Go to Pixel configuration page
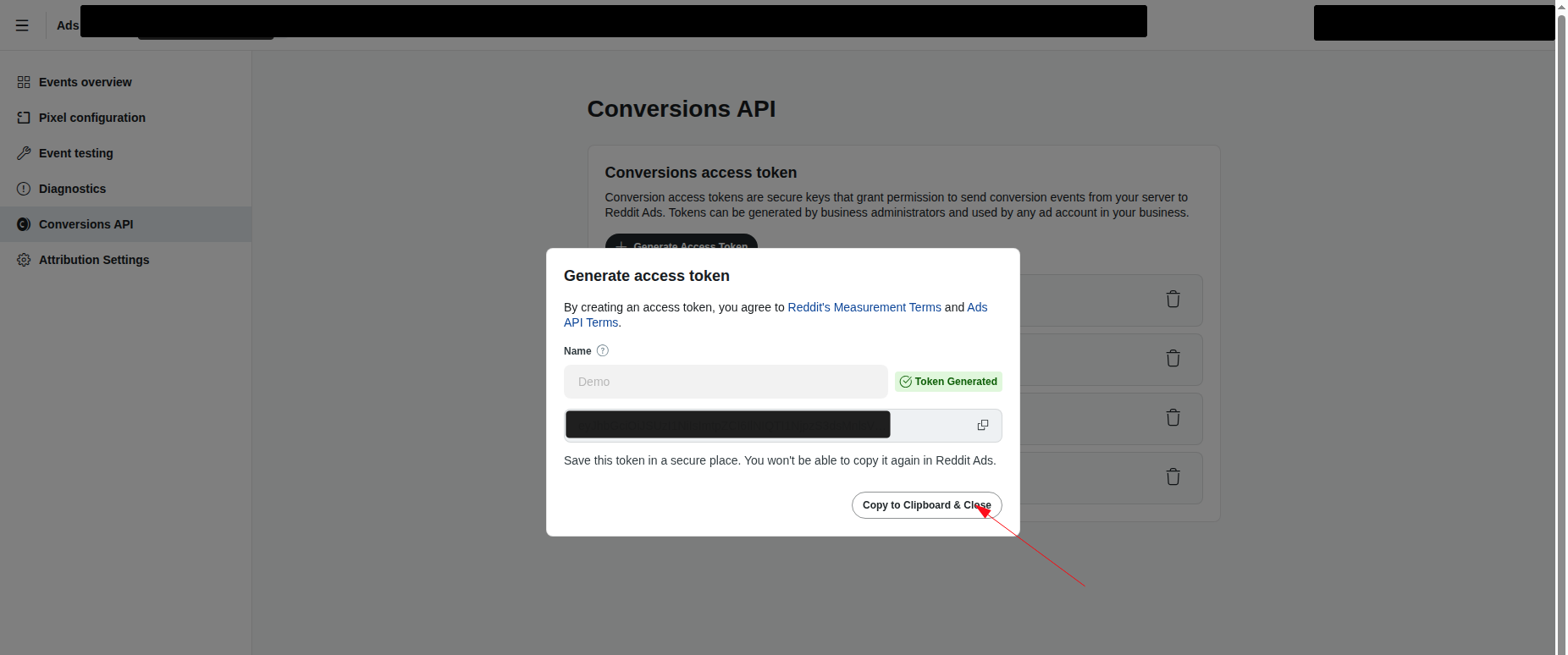 point(125,118)
